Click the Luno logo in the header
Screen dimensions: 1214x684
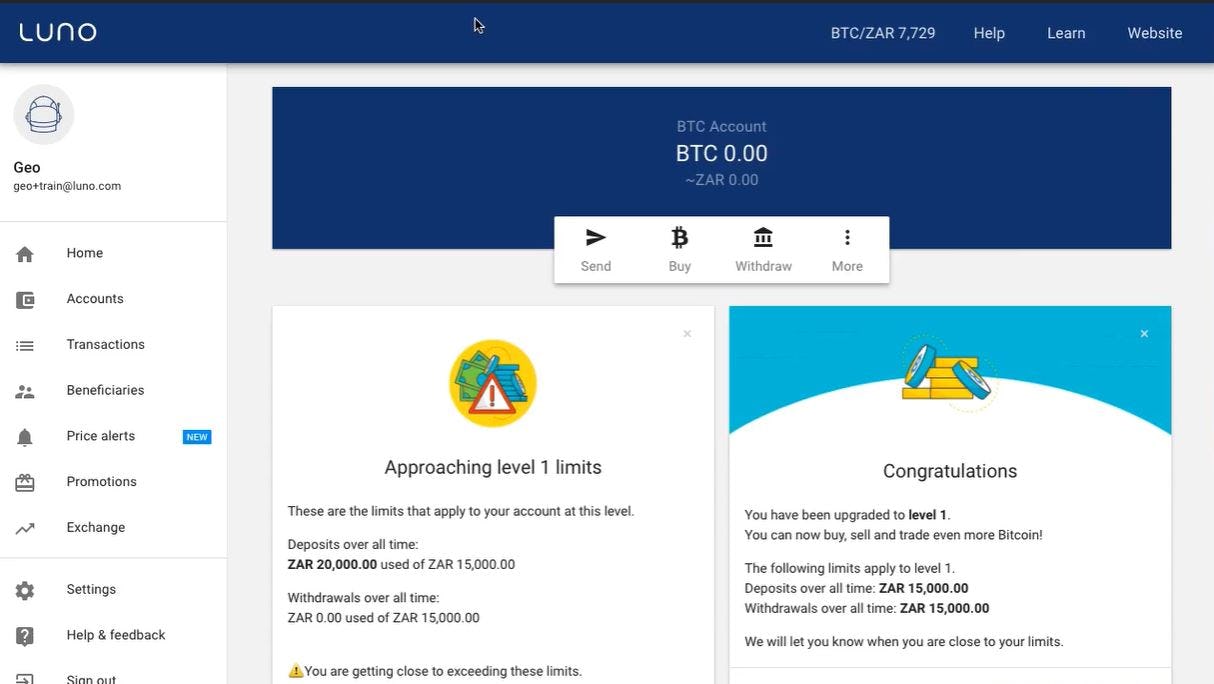(x=57, y=31)
